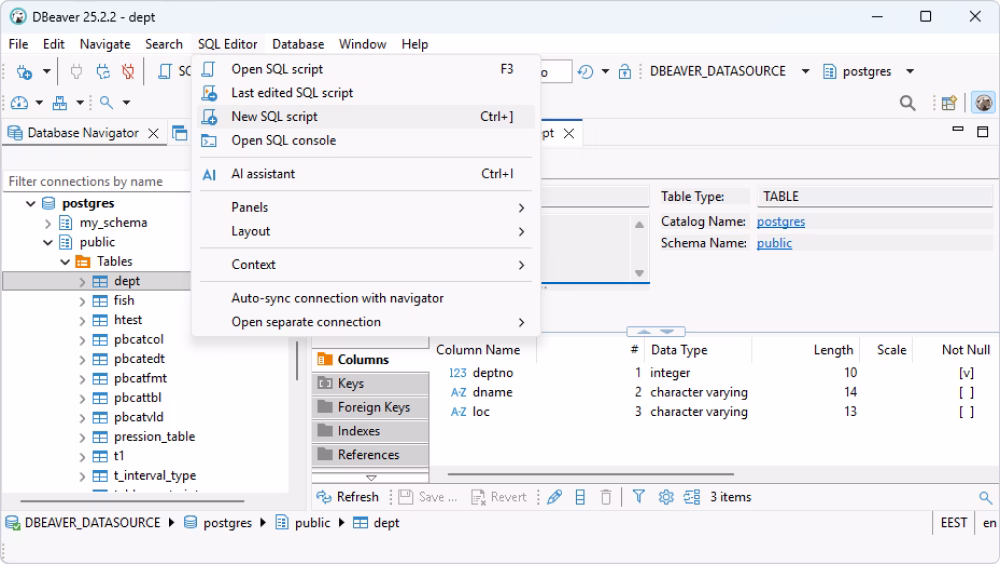The height and width of the screenshot is (564, 1000).
Task: Click the lock icon beside DBEAVER_DATASOURCE
Action: tap(625, 71)
